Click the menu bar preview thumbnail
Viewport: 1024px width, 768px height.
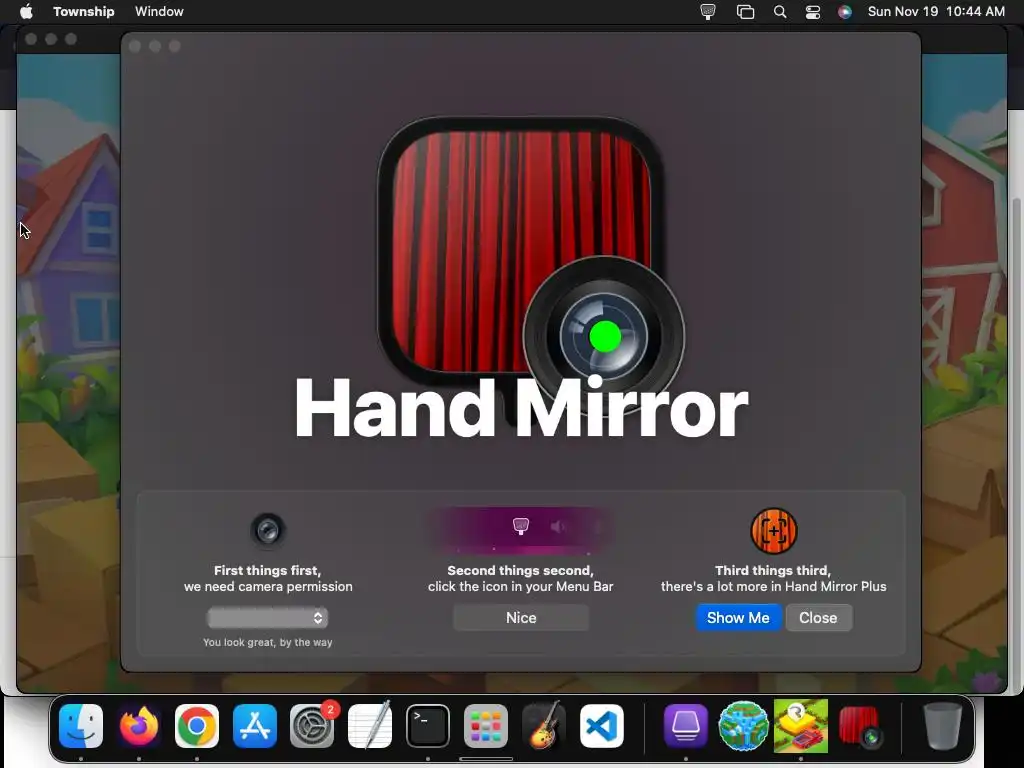520,530
